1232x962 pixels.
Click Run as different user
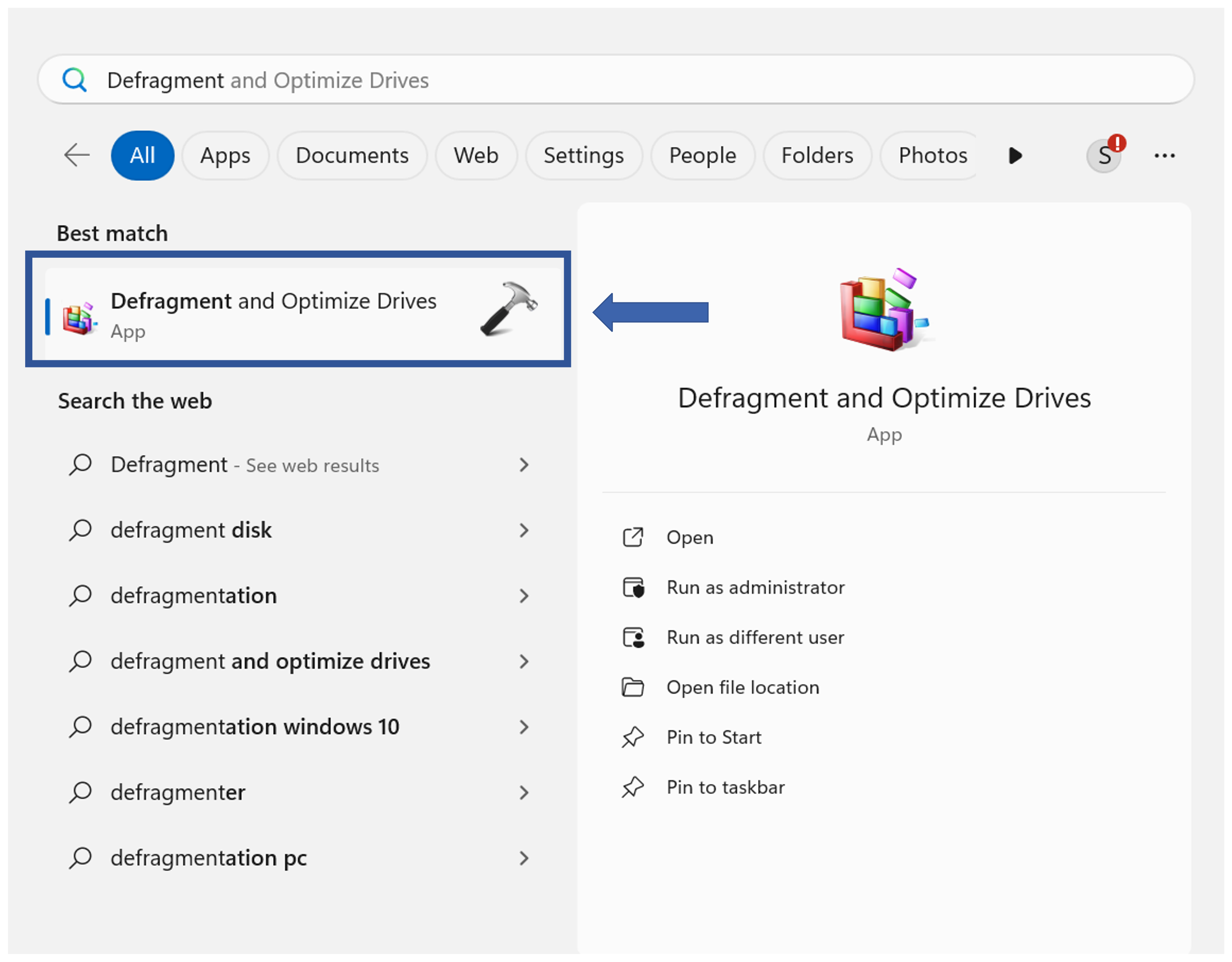pos(755,638)
